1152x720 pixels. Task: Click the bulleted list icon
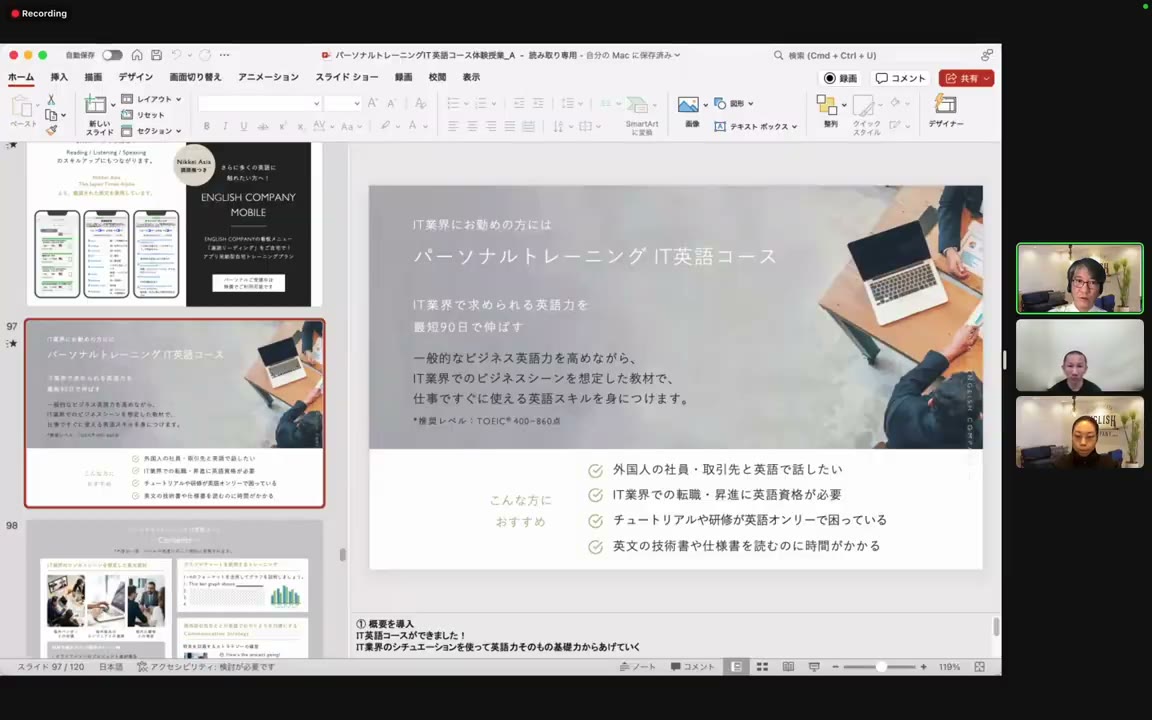453,104
